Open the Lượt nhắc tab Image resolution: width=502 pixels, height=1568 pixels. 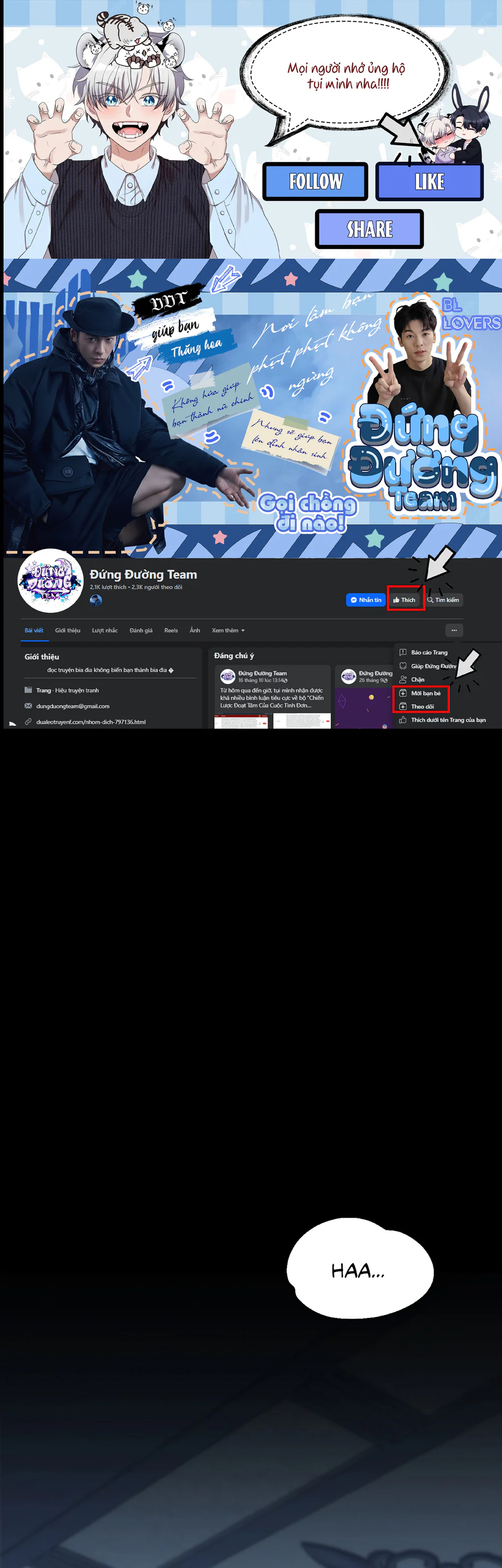(105, 630)
